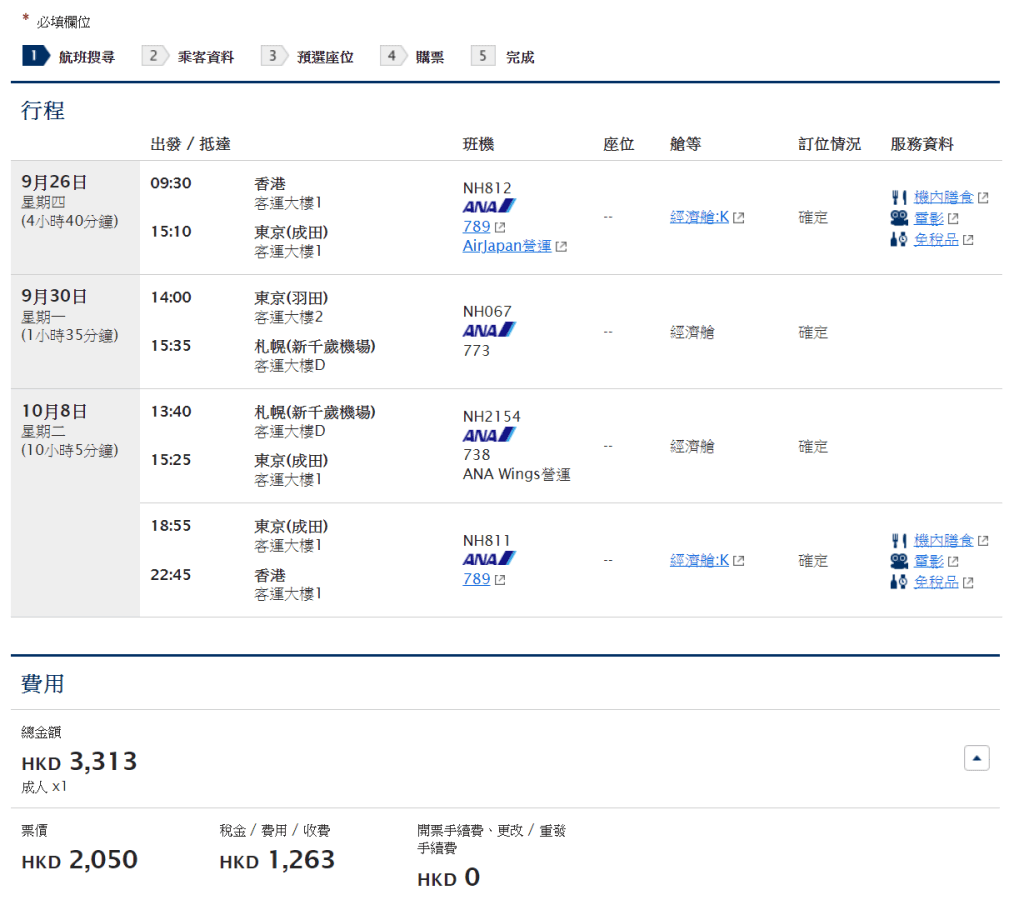Viewport: 1024px width, 900px height.
Task: Open AirJapan營運 operator link
Action: [x=508, y=246]
